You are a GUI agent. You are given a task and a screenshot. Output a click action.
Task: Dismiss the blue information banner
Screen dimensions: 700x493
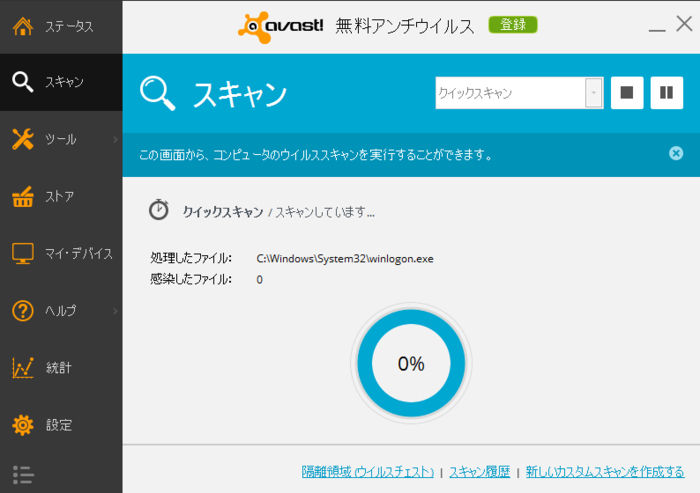coord(676,153)
